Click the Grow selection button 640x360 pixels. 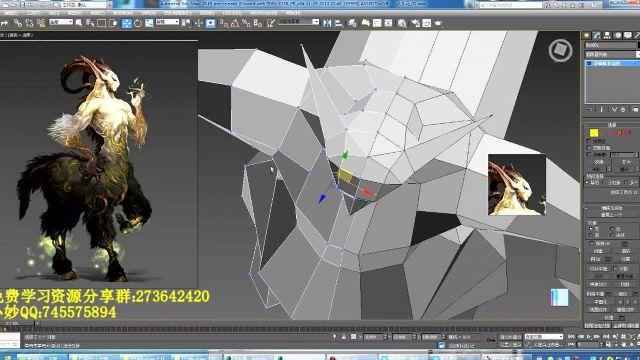627,162
